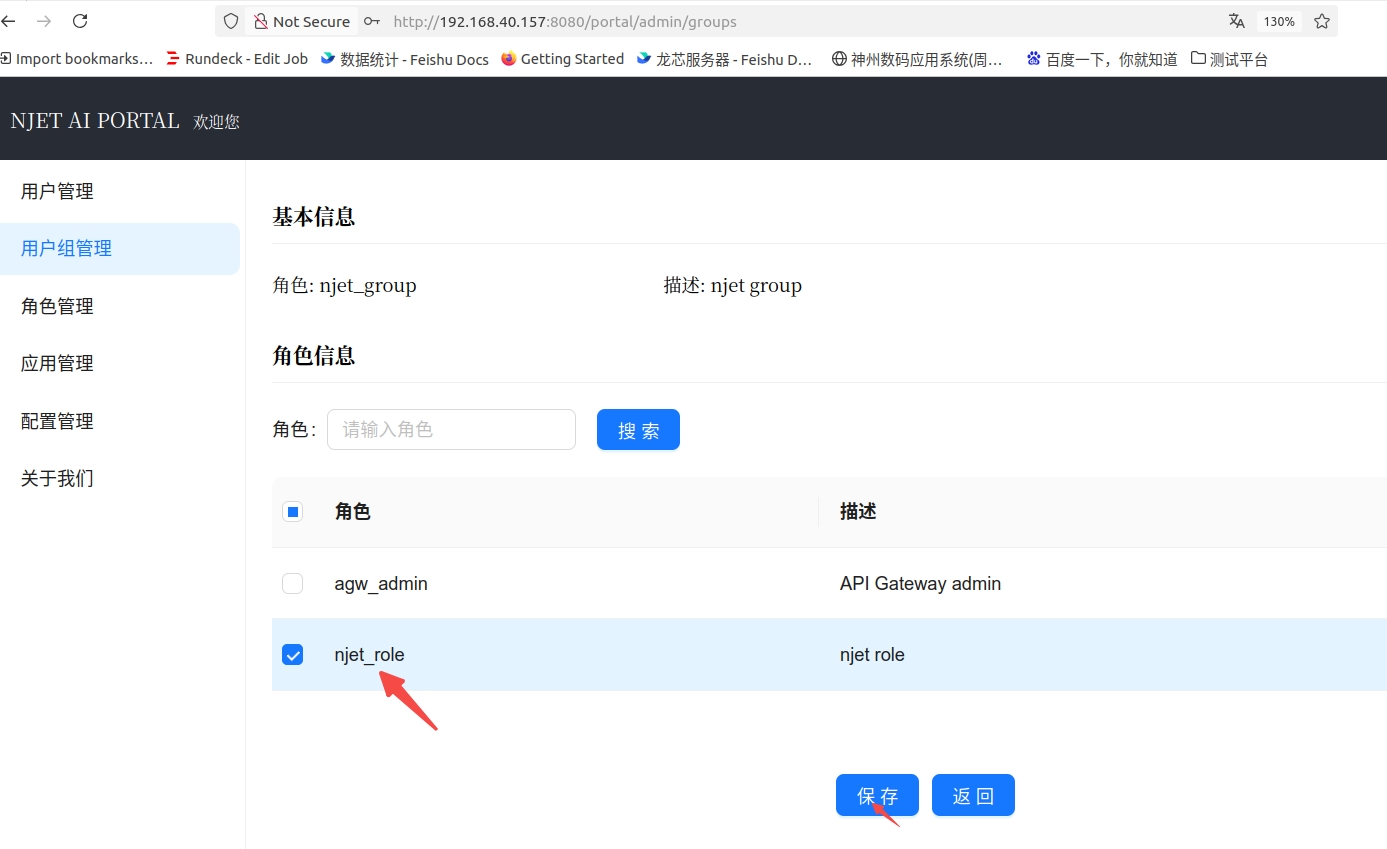Open the Rundeck - Edit Job bookmark
The image size is (1387, 849).
coord(237,59)
